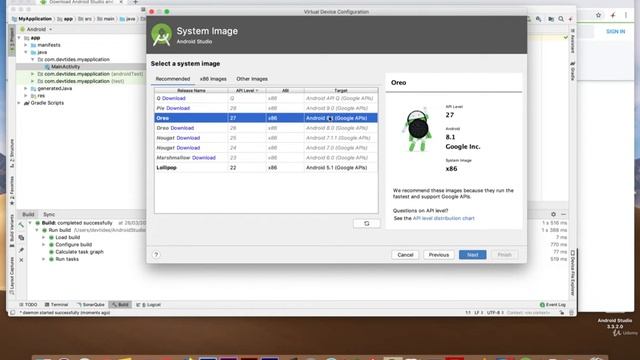640x360 pixels.
Task: Switch to the x86 Images tab
Action: [213, 79]
